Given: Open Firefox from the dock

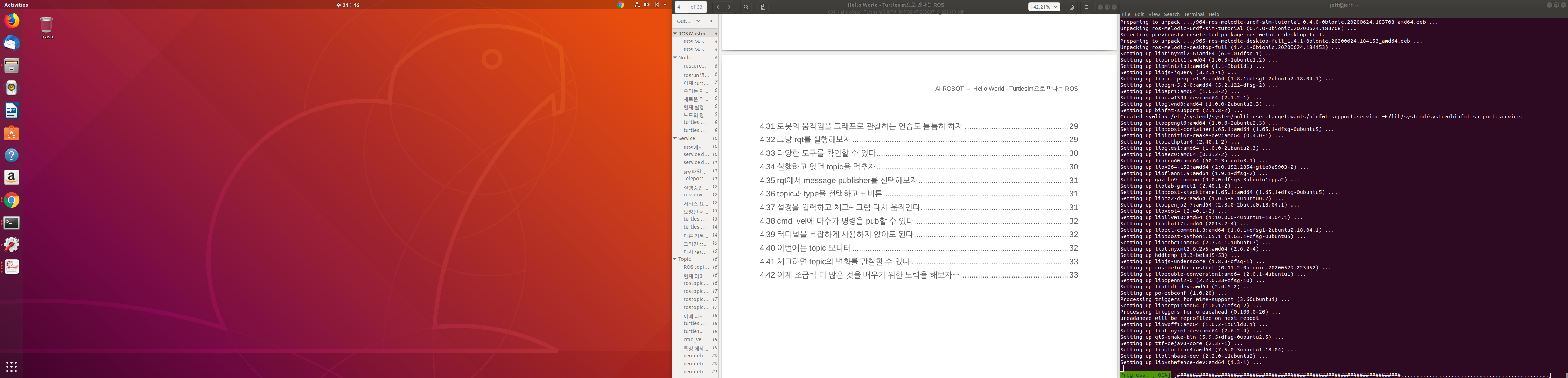Looking at the screenshot, I should click(x=12, y=21).
